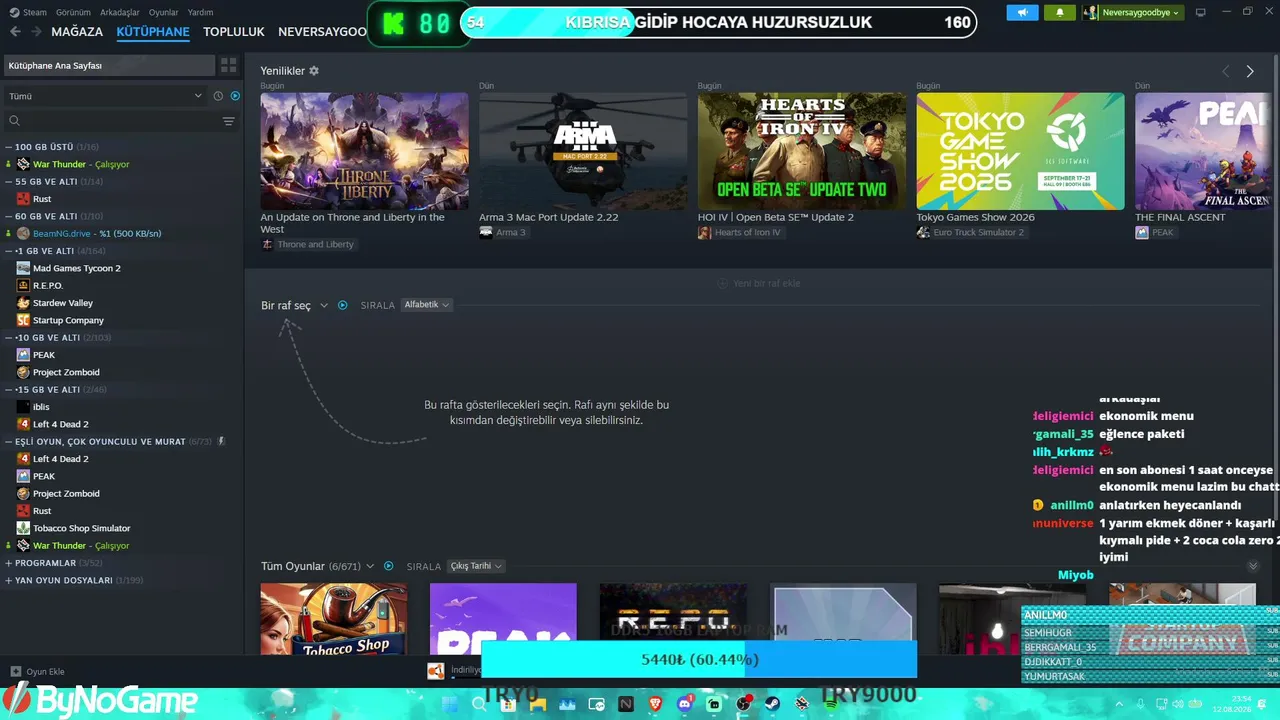
Task: Open Discord from the taskbar
Action: [x=684, y=704]
